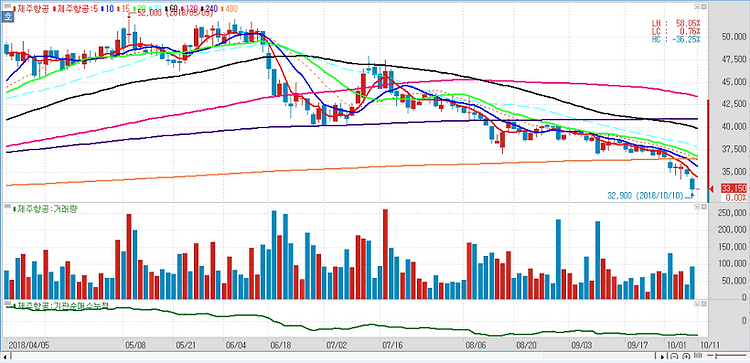Minimize the 기관순매수누적 indicator pane
The height and width of the screenshot is (363, 750).
point(697,304)
